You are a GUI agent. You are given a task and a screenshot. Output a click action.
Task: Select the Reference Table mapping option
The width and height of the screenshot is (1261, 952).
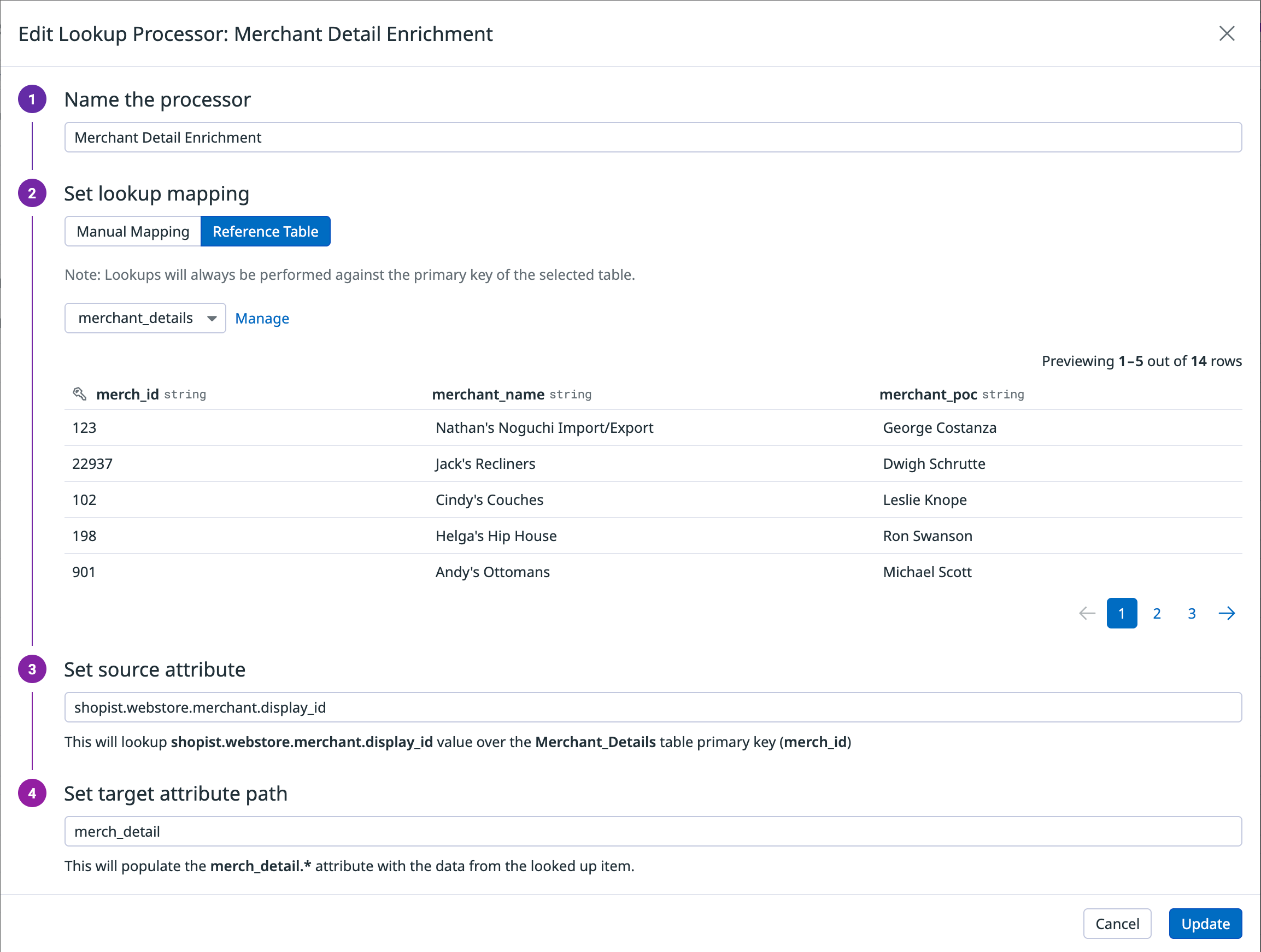265,231
